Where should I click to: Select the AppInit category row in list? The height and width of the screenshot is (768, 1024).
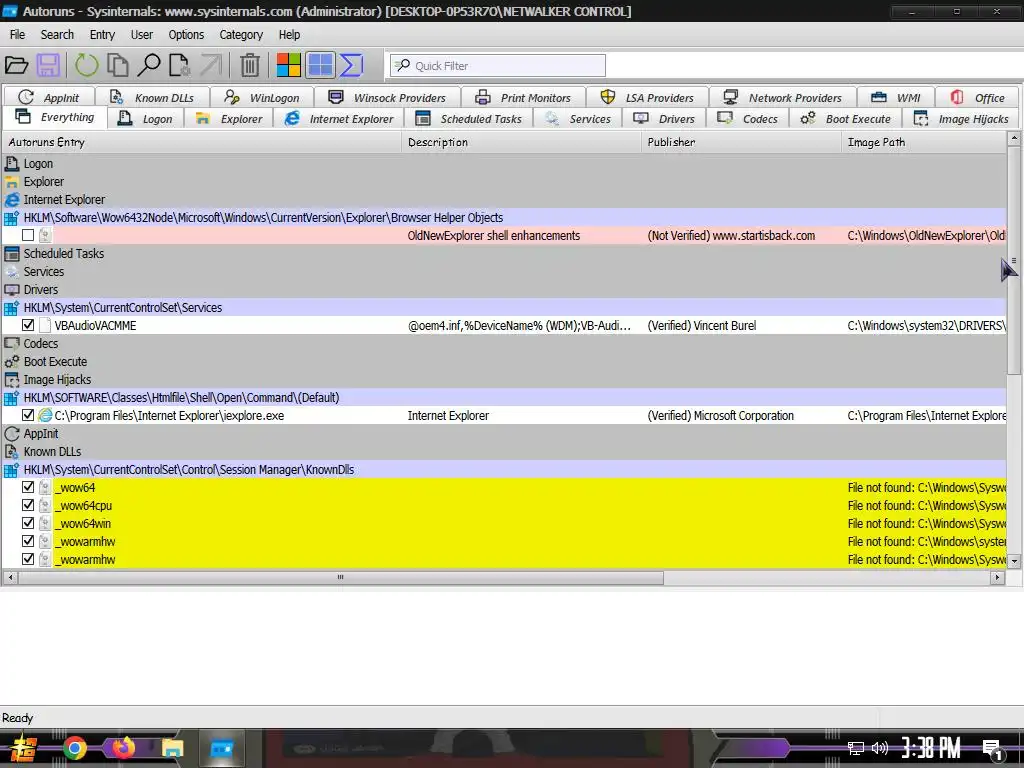click(x=504, y=434)
